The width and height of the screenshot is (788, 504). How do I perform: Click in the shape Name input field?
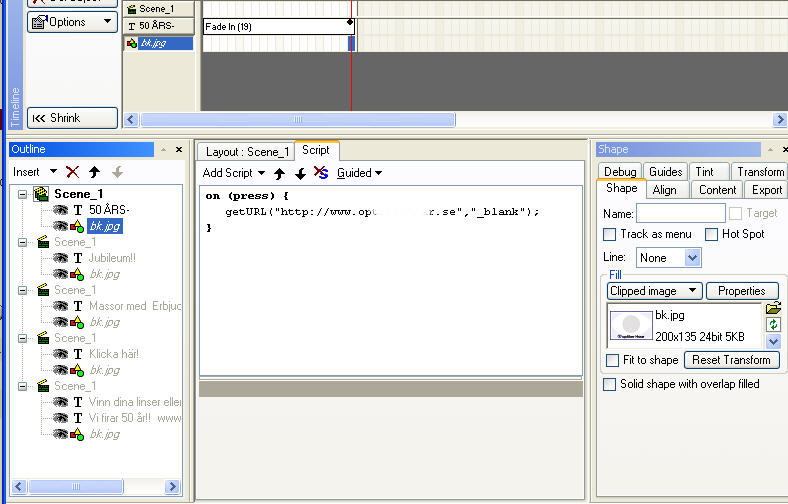point(680,213)
